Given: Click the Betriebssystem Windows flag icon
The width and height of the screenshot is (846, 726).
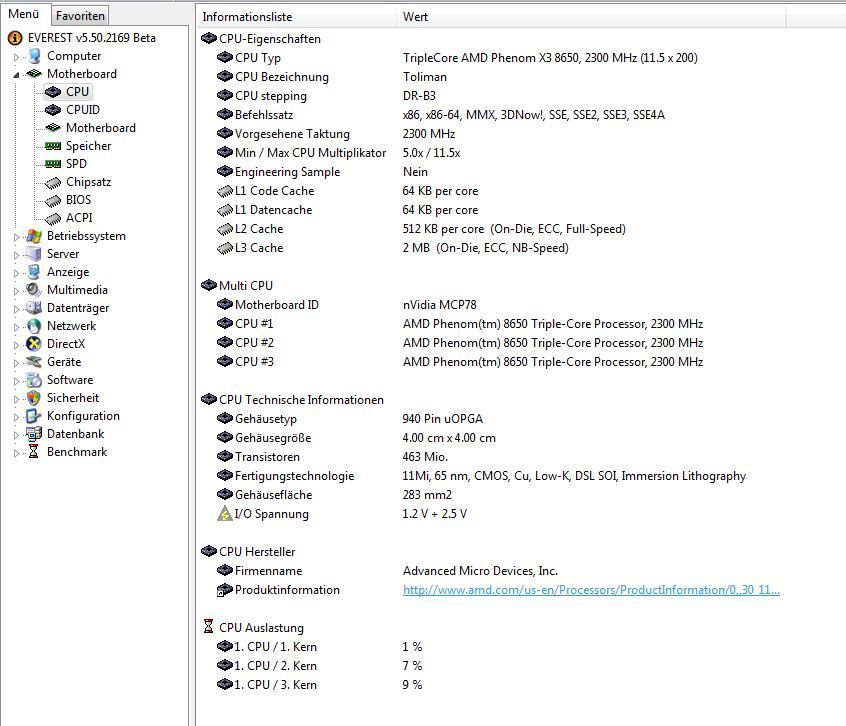Looking at the screenshot, I should (x=34, y=236).
